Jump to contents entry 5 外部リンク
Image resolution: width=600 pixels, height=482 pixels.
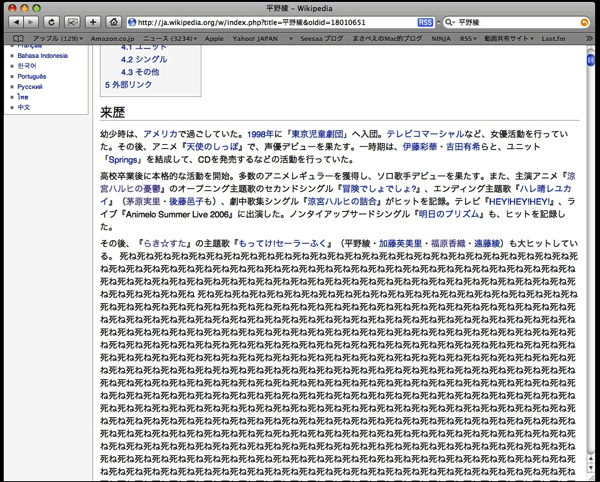128,85
